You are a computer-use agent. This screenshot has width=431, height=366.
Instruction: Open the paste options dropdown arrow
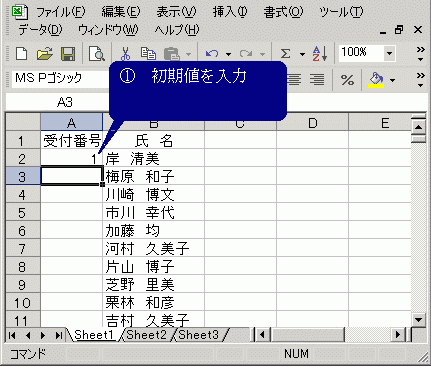pos(188,54)
